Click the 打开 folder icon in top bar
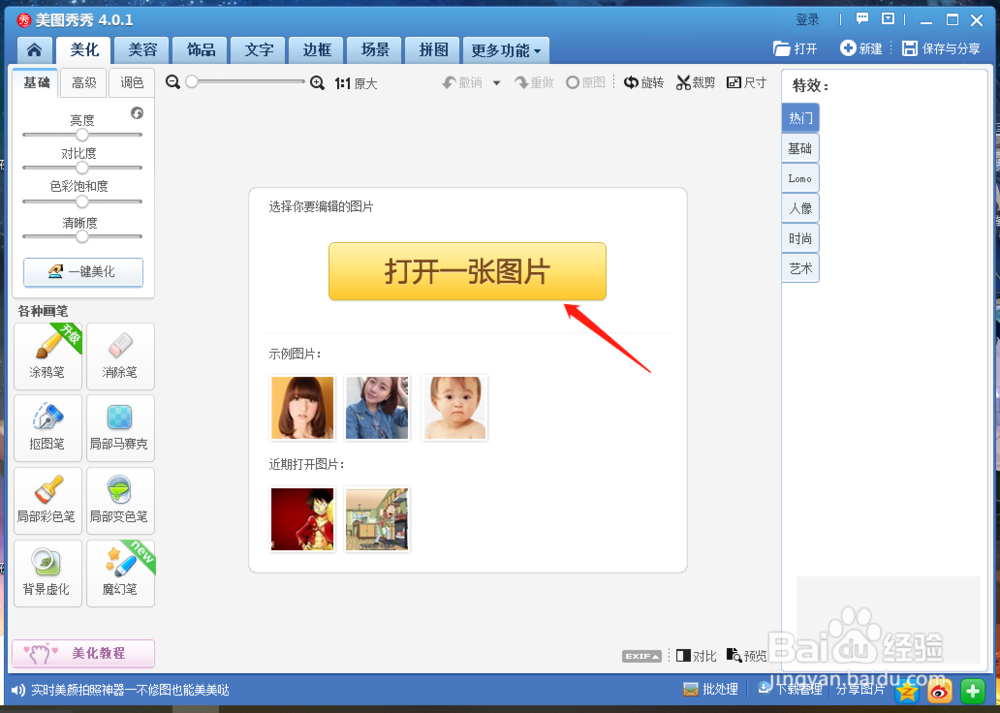This screenshot has height=713, width=1000. 795,48
